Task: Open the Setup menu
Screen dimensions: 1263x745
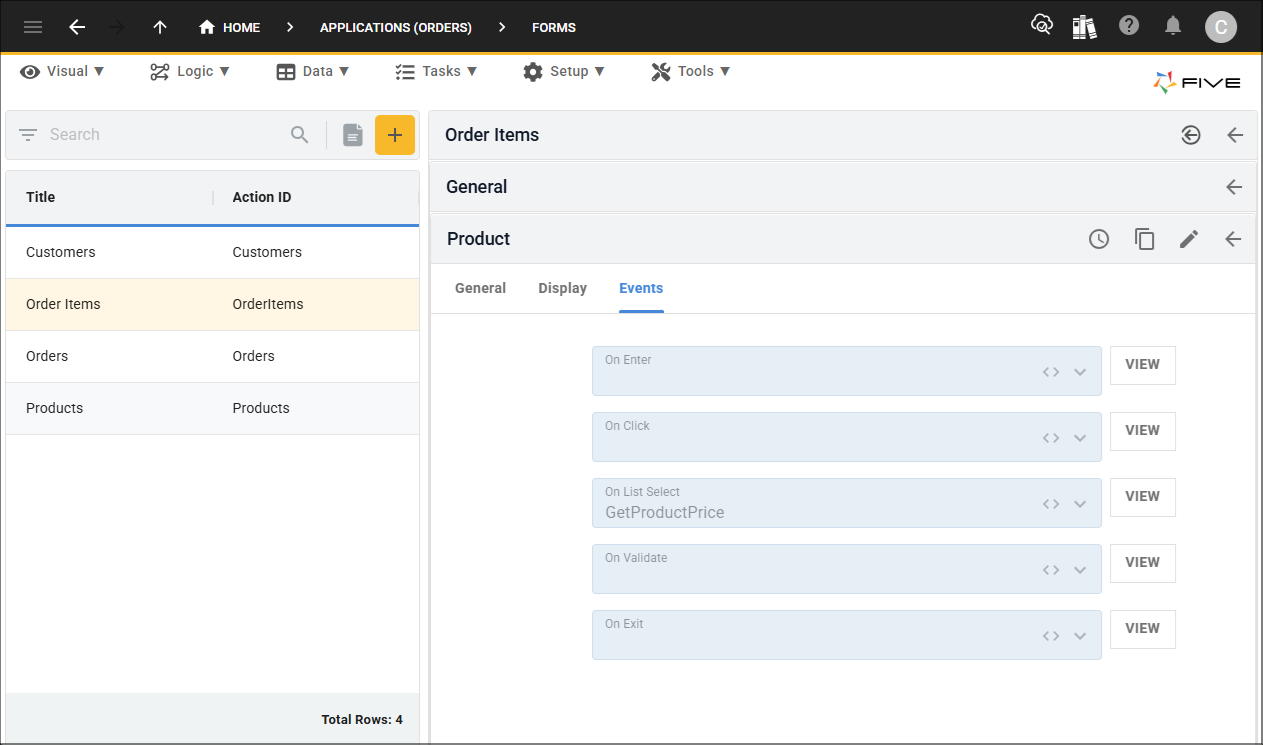Action: [564, 71]
